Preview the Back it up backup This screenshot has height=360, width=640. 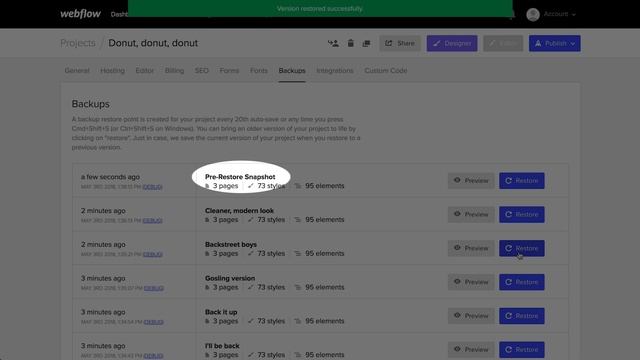tap(471, 316)
